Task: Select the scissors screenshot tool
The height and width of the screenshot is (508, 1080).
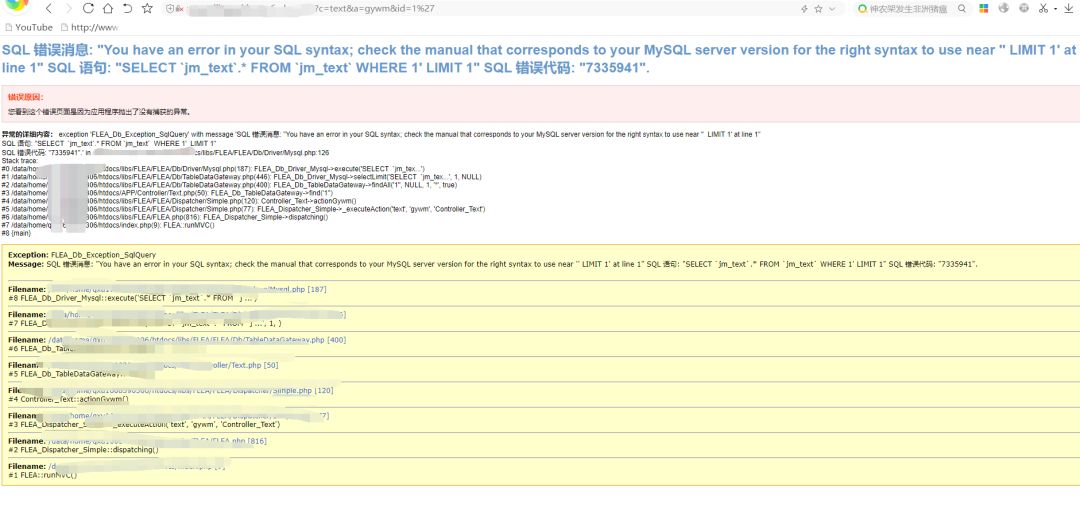Action: [x=1043, y=8]
